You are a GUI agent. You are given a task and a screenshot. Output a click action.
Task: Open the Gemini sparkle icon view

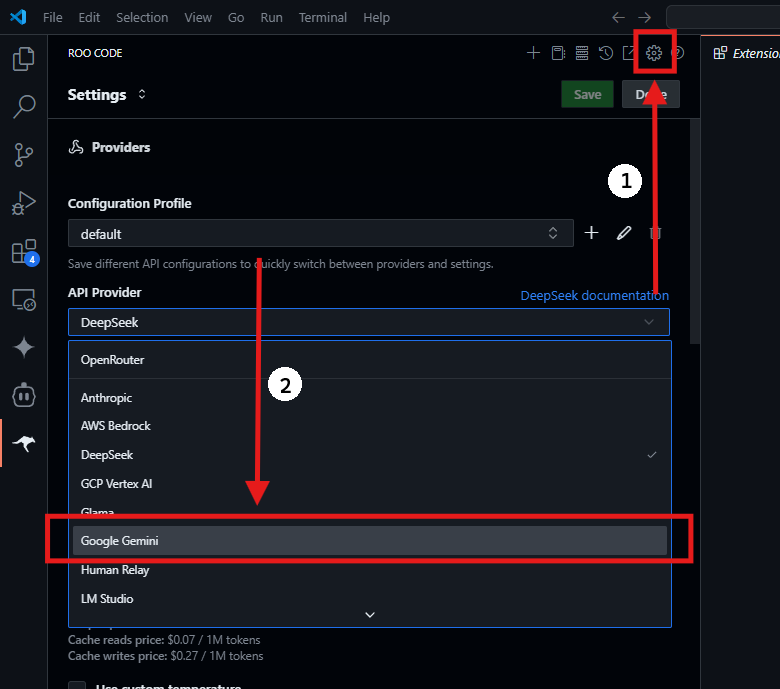(23, 347)
